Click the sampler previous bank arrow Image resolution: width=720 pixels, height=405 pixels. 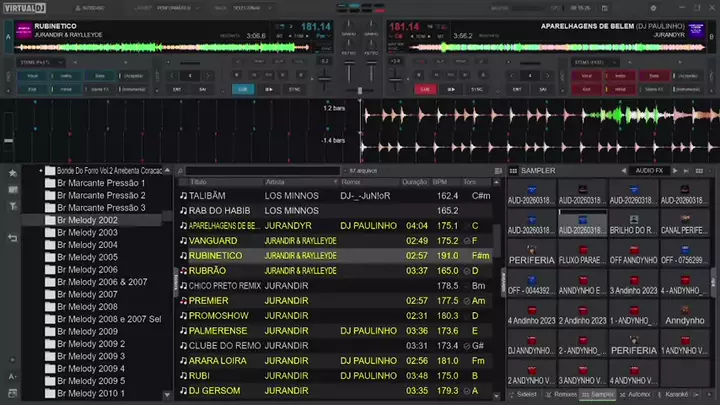(624, 171)
